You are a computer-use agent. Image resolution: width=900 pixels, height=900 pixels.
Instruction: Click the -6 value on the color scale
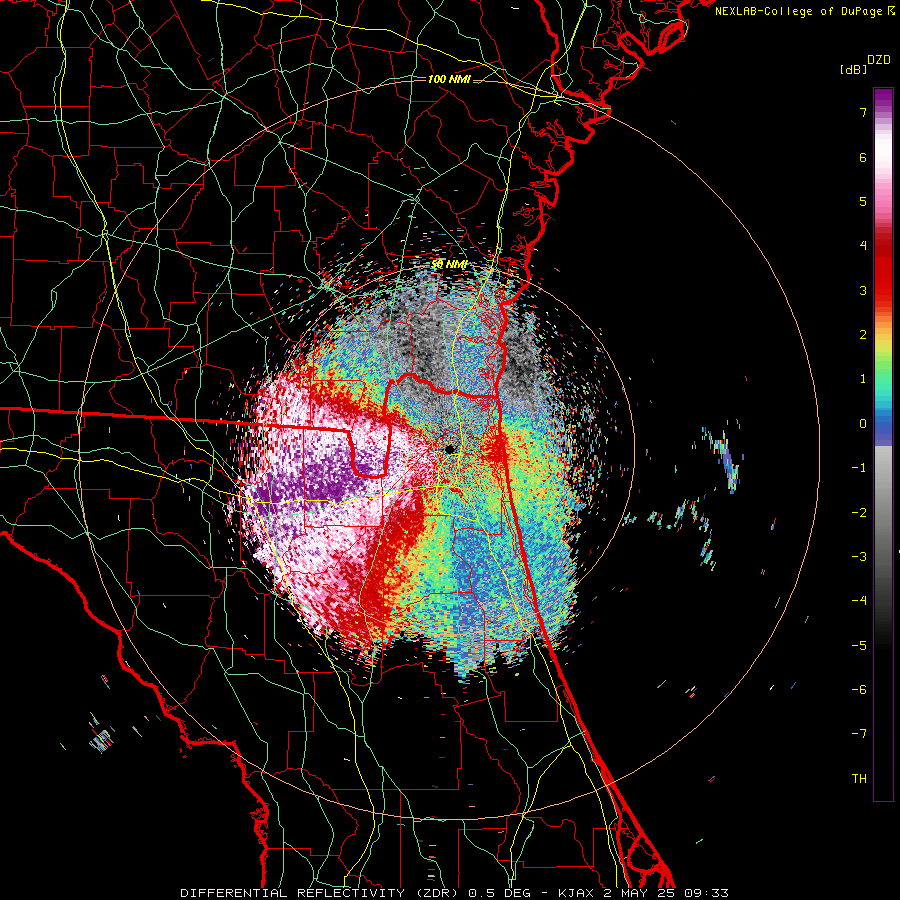point(859,690)
